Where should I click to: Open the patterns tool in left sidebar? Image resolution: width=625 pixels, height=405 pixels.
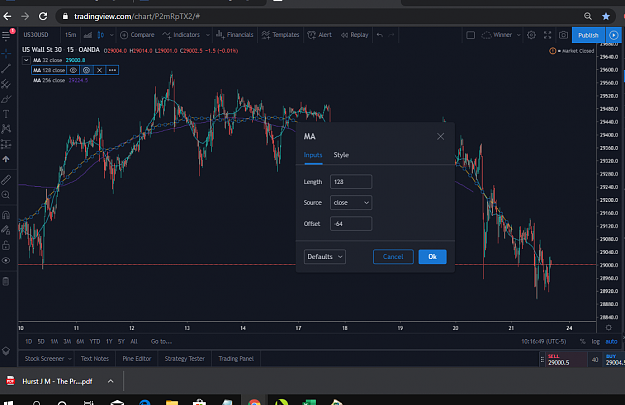point(6,129)
